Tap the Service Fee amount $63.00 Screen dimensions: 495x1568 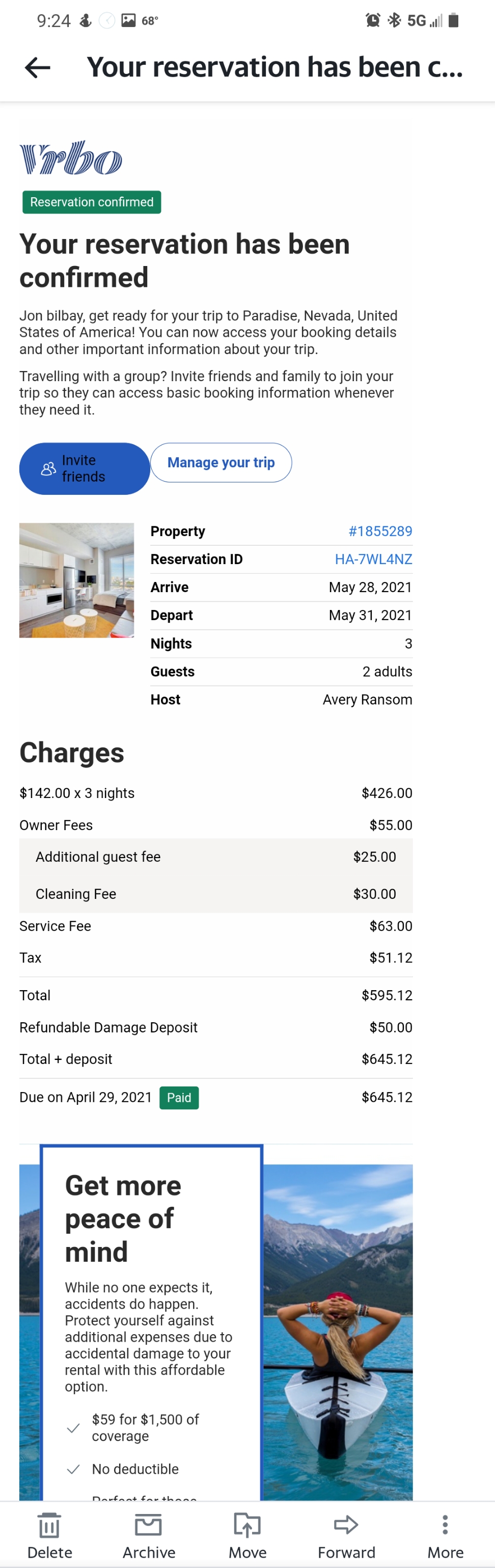(391, 926)
